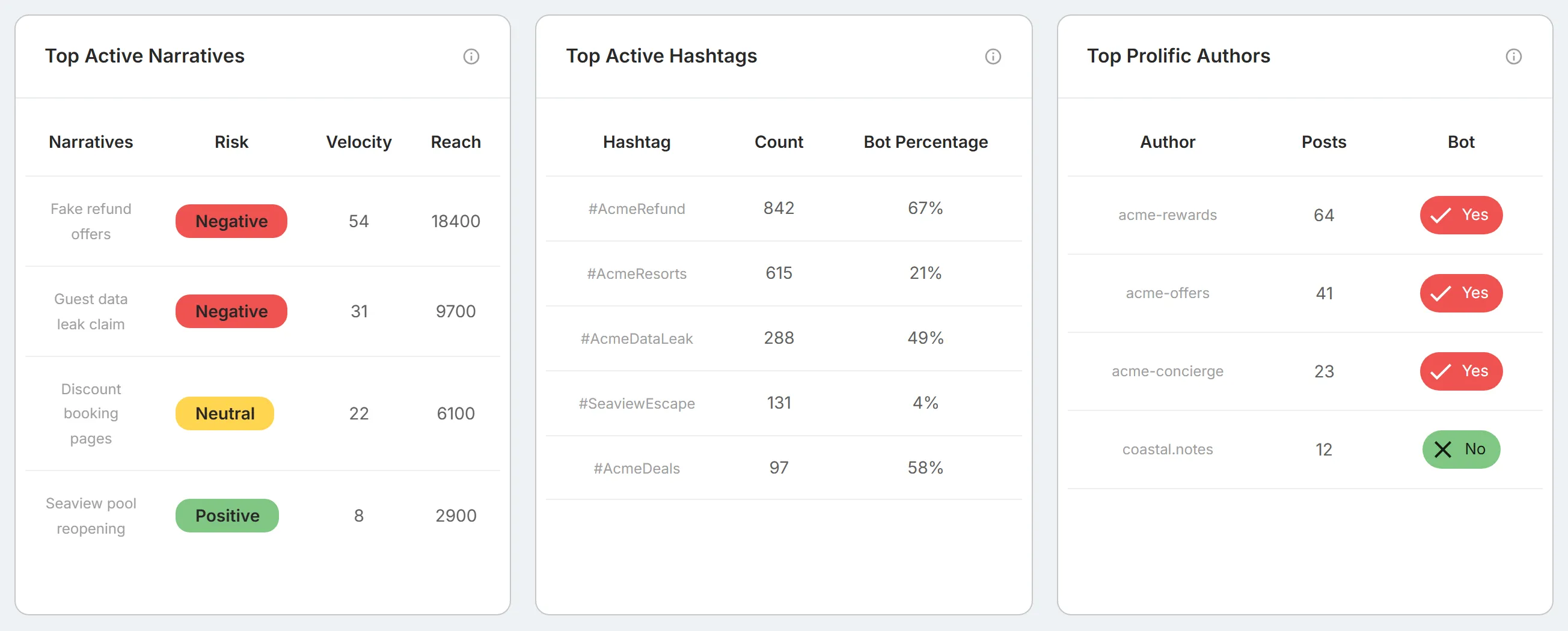Click Negative badge for Guest data leak claim

point(231,311)
